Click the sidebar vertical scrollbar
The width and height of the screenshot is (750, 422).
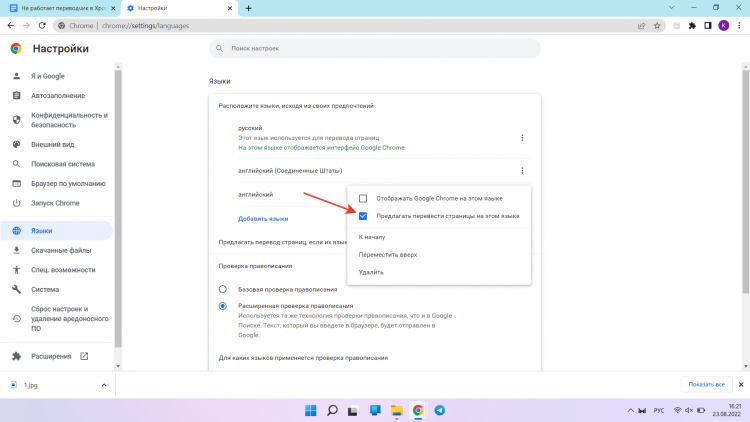(x=118, y=200)
